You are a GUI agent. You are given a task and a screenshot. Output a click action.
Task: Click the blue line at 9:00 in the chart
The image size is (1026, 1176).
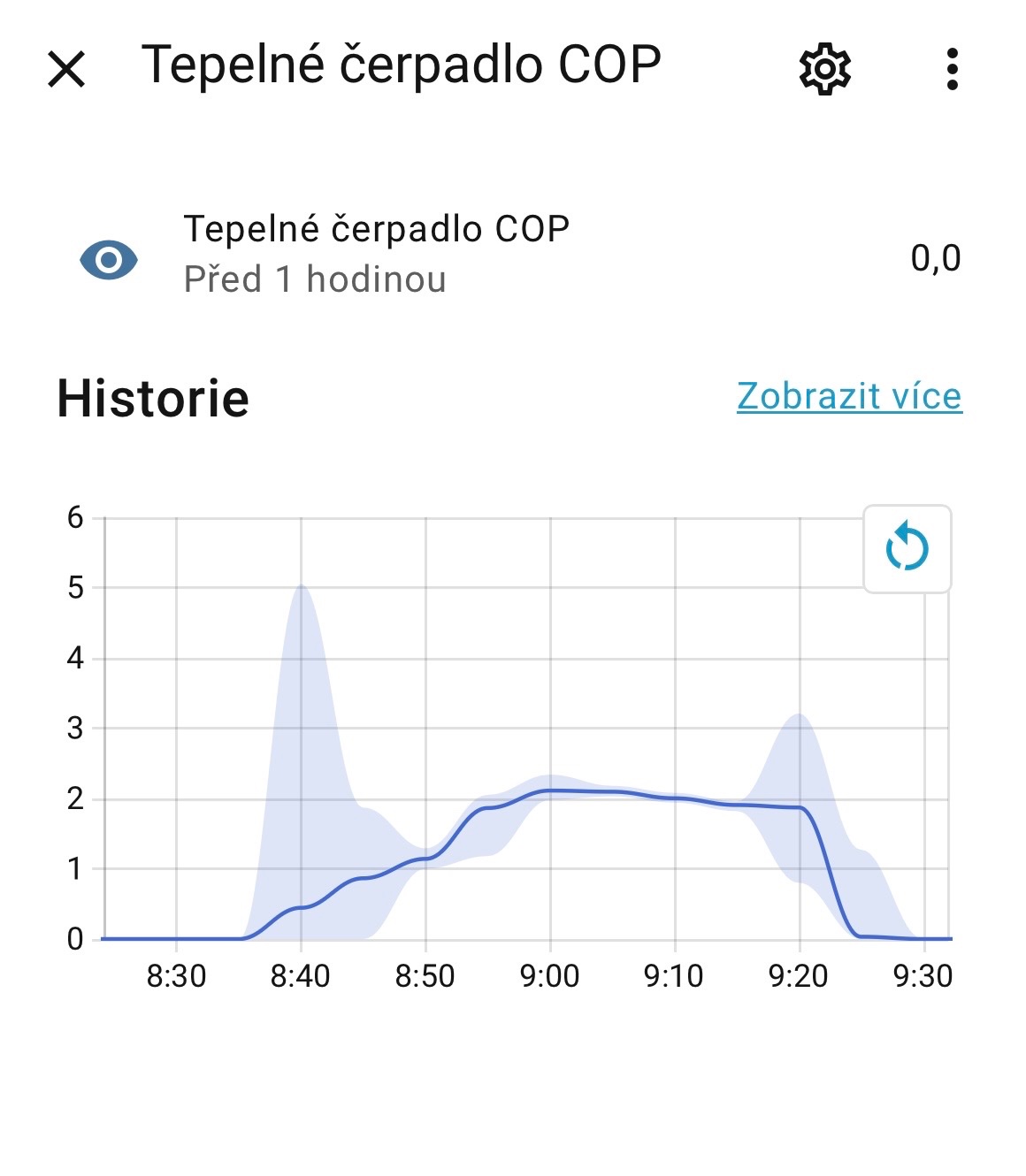[550, 790]
